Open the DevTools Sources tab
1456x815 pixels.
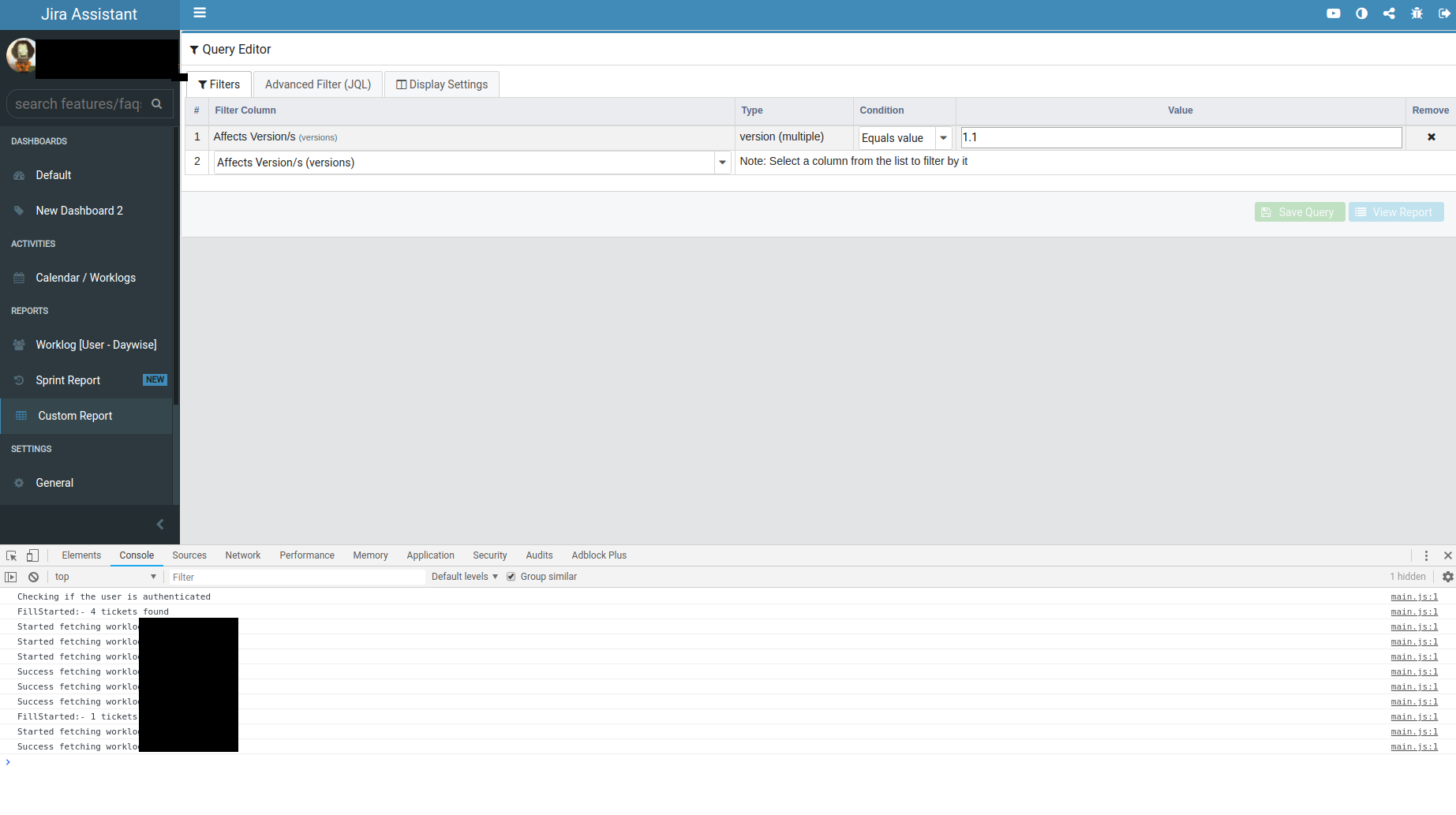click(189, 555)
